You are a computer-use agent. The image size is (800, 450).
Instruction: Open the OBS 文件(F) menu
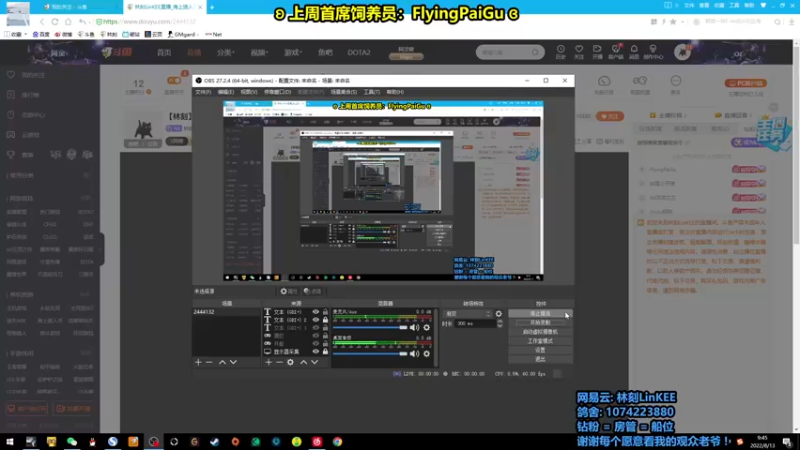click(x=203, y=92)
